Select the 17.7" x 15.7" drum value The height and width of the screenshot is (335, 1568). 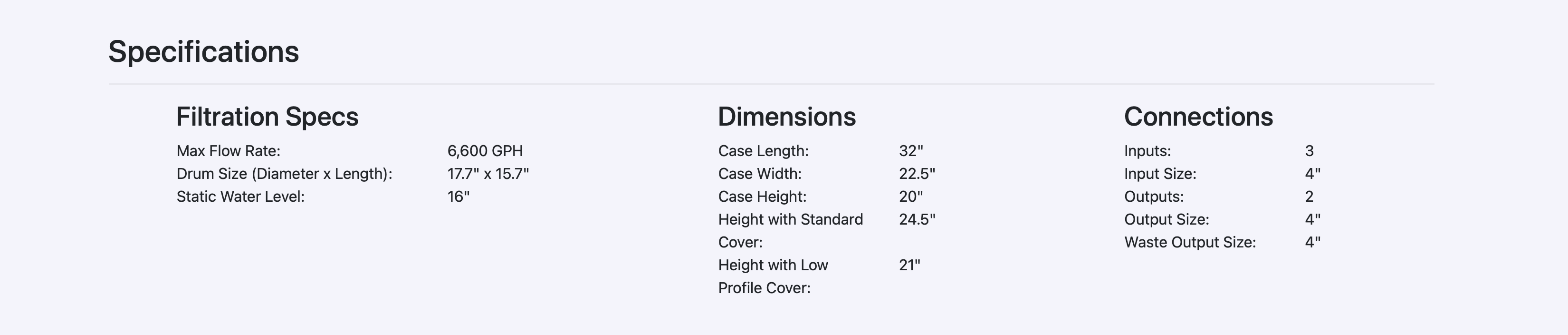coord(488,174)
